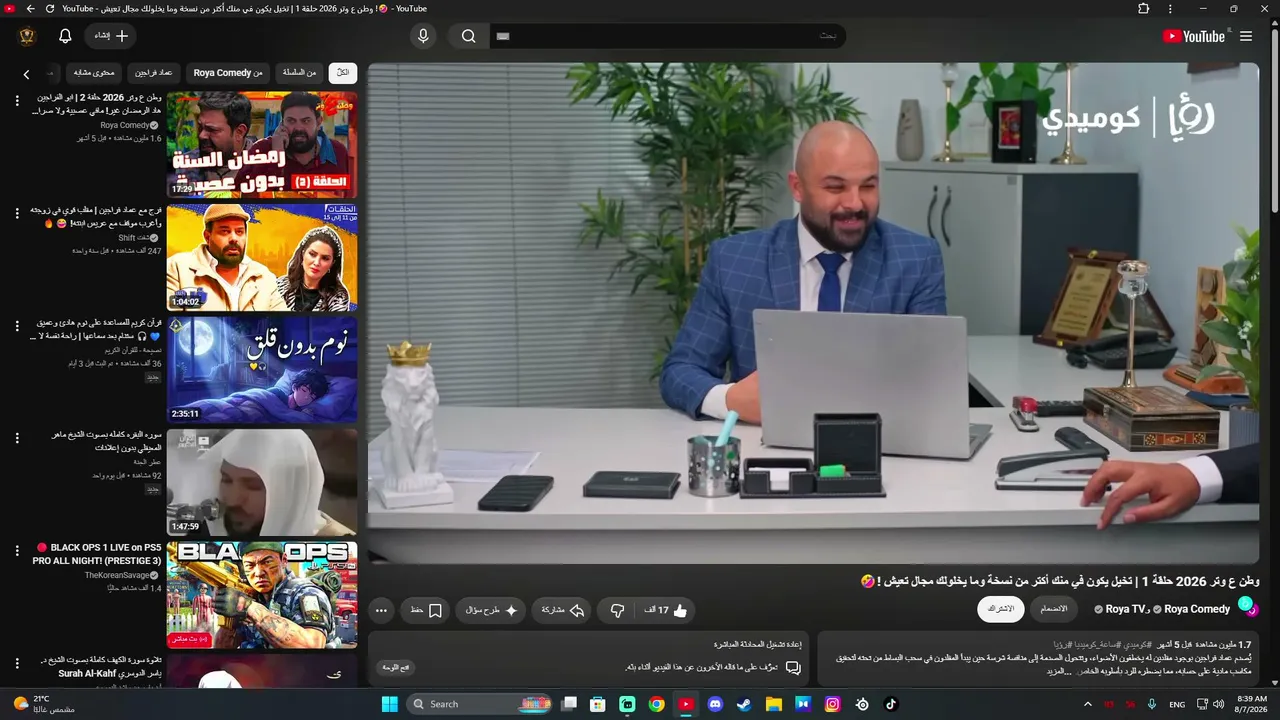Ask a question (طرح سؤال) button
This screenshot has width=1280, height=720.
pyautogui.click(x=492, y=610)
